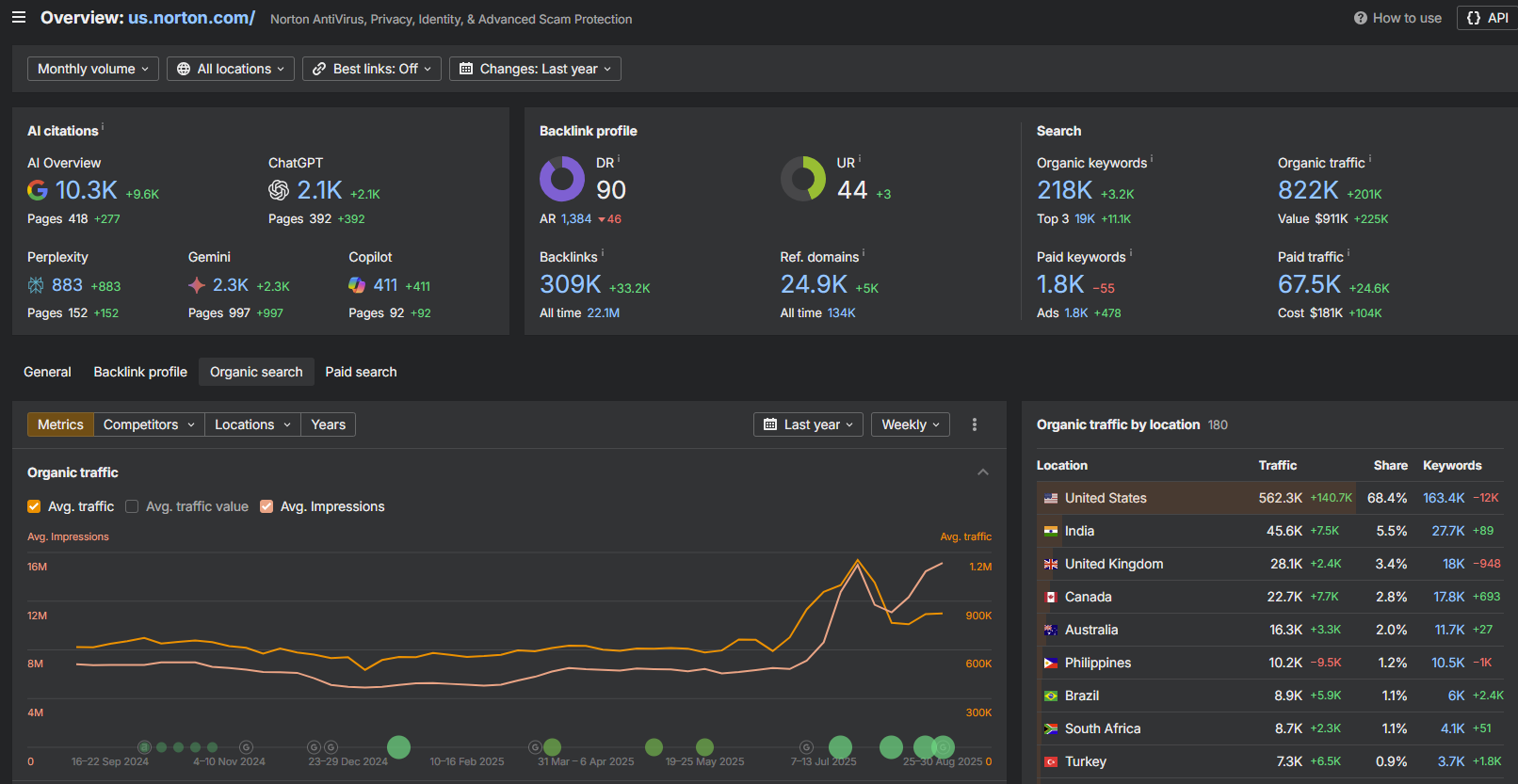Click the How to use help icon
The width and height of the screenshot is (1518, 784).
click(1360, 18)
